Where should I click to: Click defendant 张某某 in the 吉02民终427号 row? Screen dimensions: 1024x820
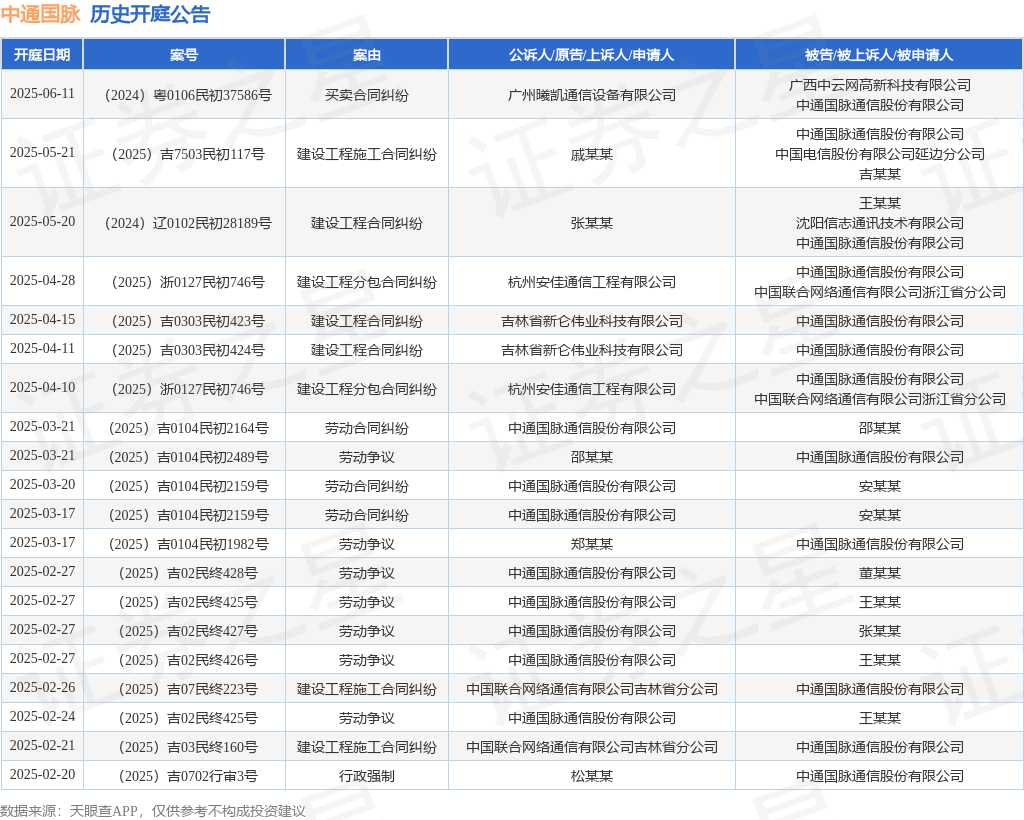[880, 631]
